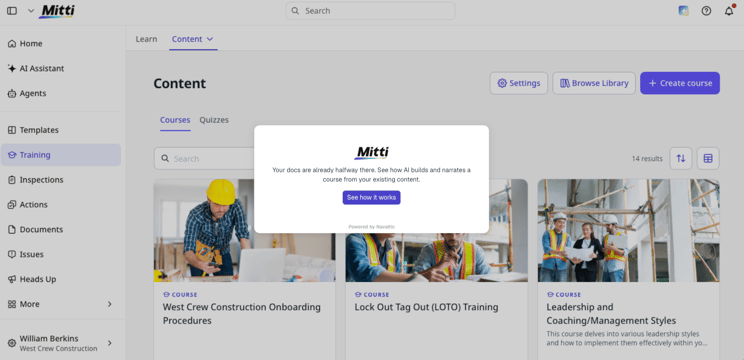This screenshot has width=744, height=360.
Task: Select Training in sidebar
Action: pyautogui.click(x=61, y=155)
